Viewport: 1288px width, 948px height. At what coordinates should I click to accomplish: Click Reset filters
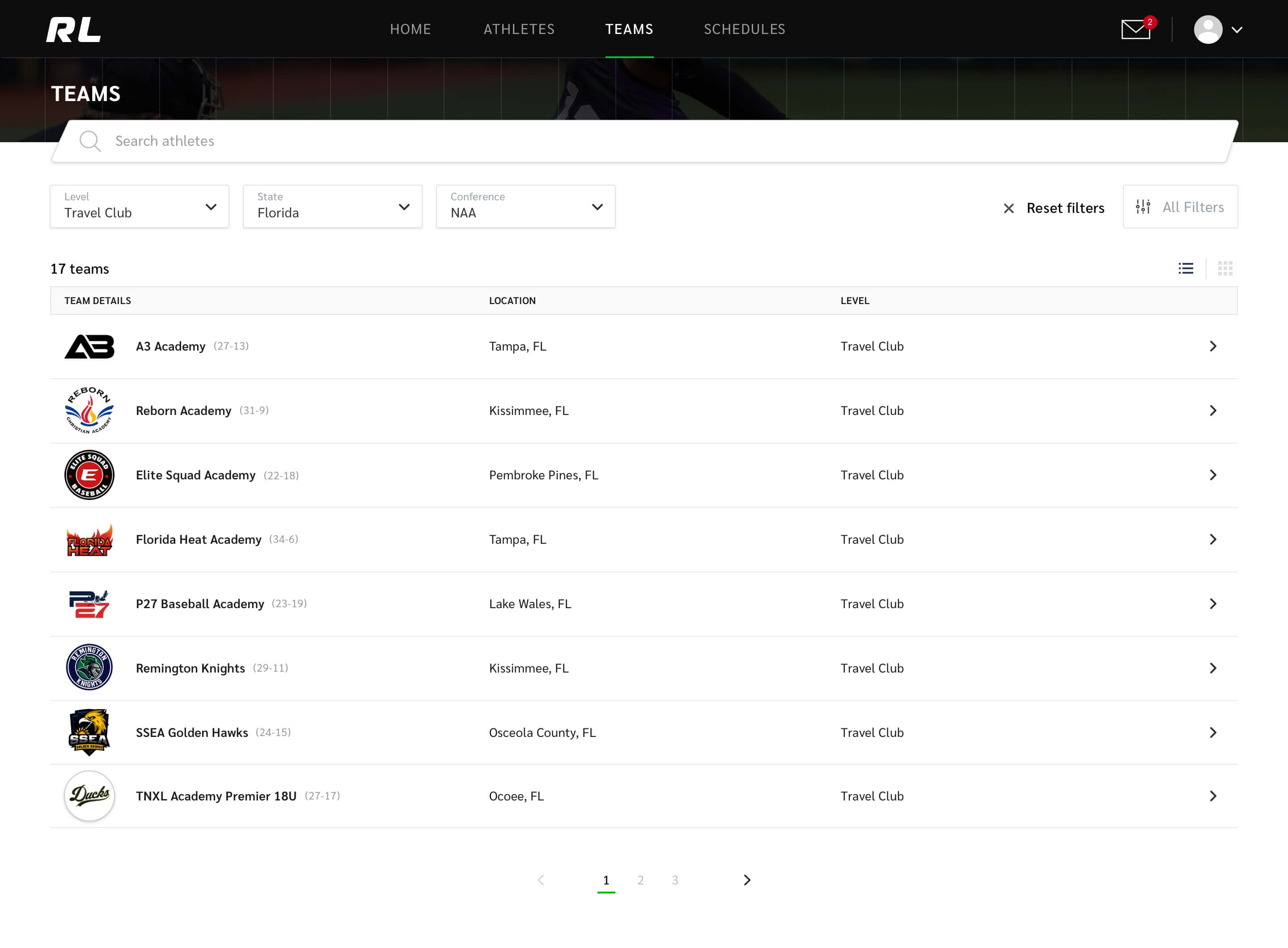(1065, 208)
